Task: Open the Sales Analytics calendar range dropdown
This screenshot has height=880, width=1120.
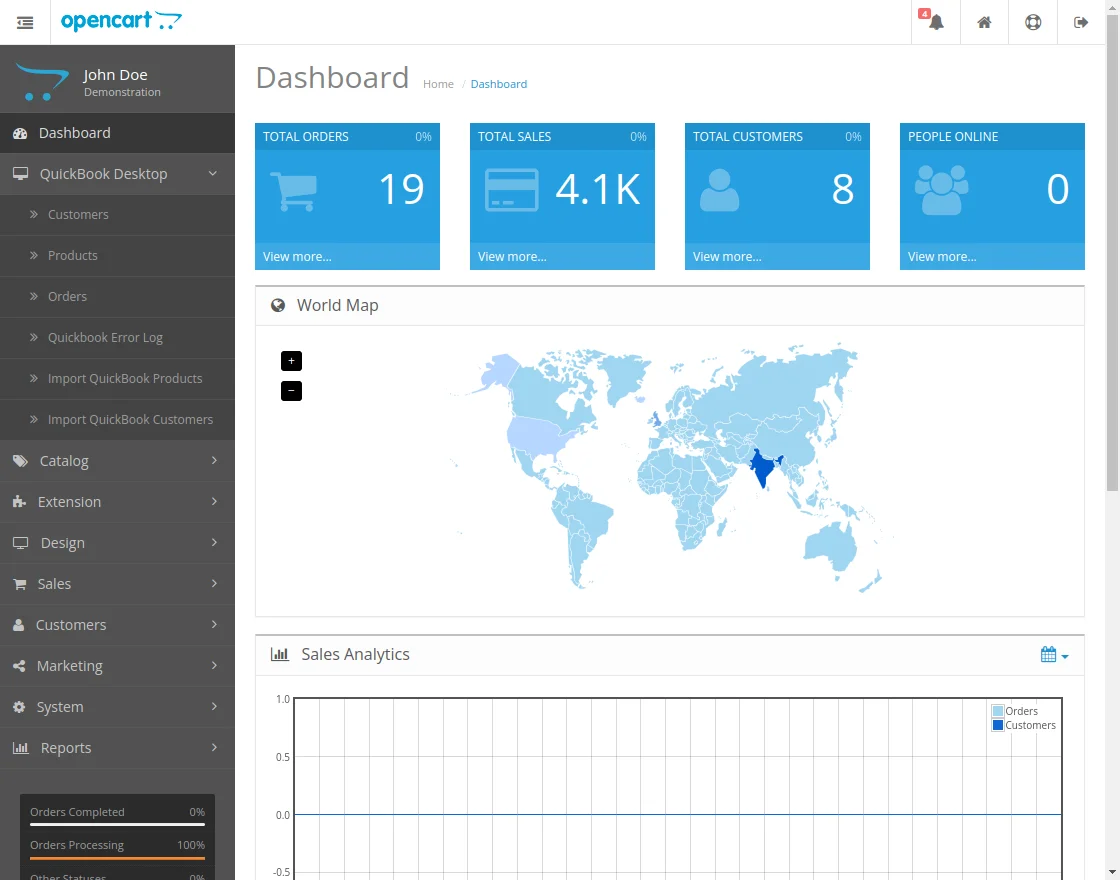Action: [1054, 655]
